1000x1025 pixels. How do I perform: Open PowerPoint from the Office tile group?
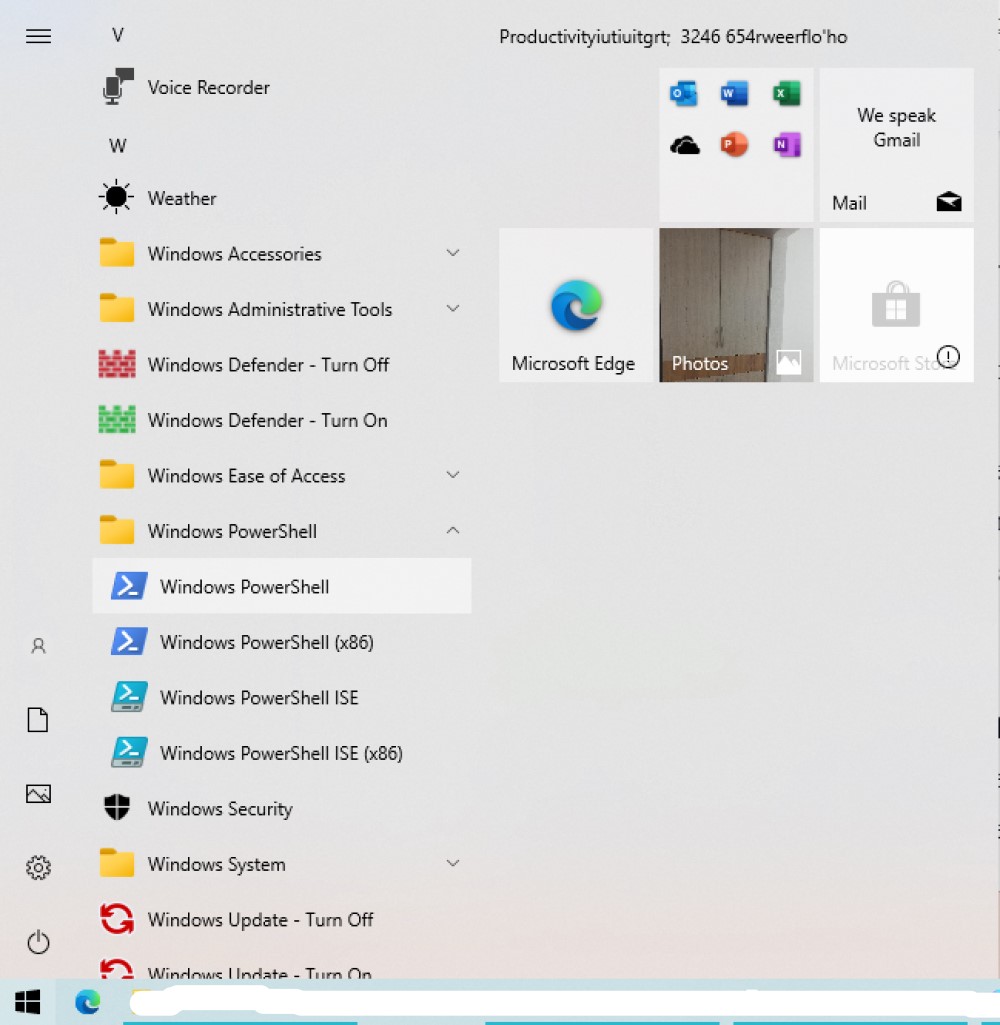[x=735, y=144]
